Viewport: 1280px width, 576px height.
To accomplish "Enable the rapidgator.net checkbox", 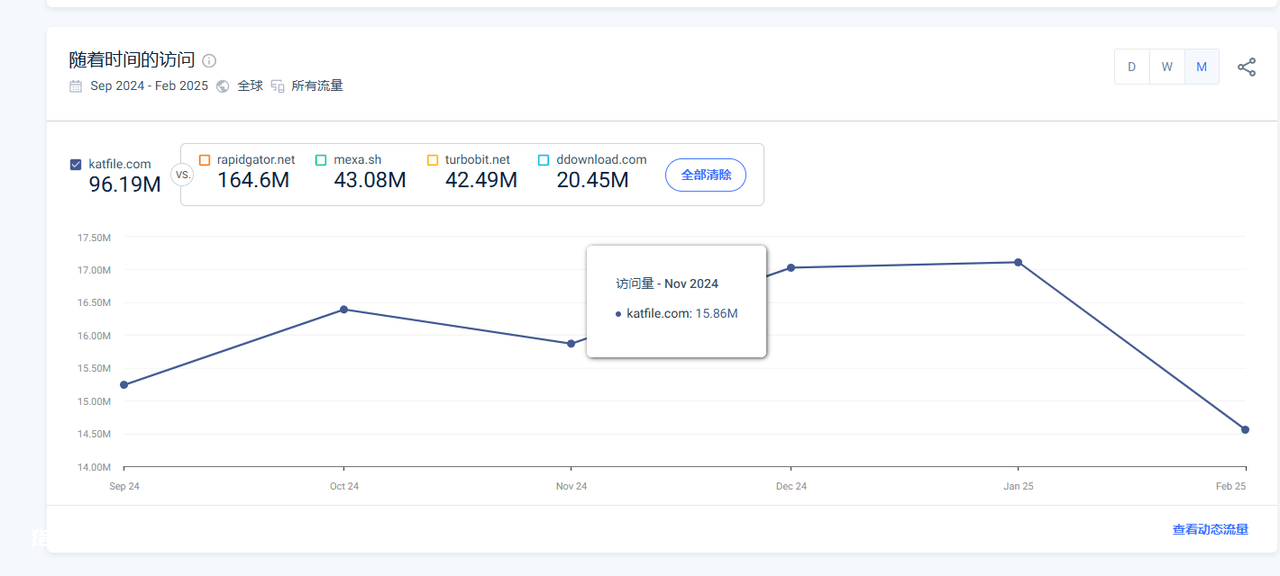I will [205, 160].
